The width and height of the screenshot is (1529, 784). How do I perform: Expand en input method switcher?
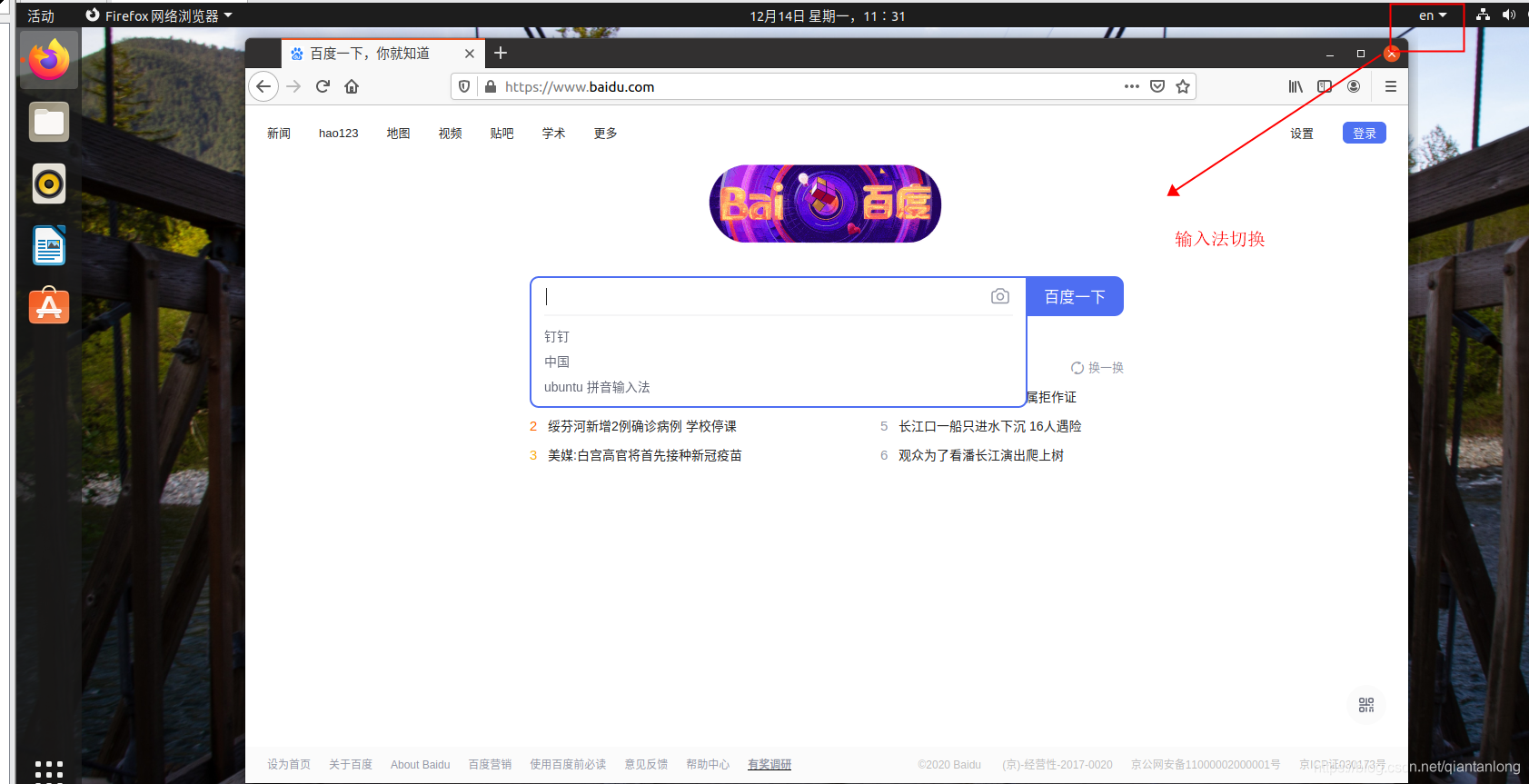(x=1433, y=15)
